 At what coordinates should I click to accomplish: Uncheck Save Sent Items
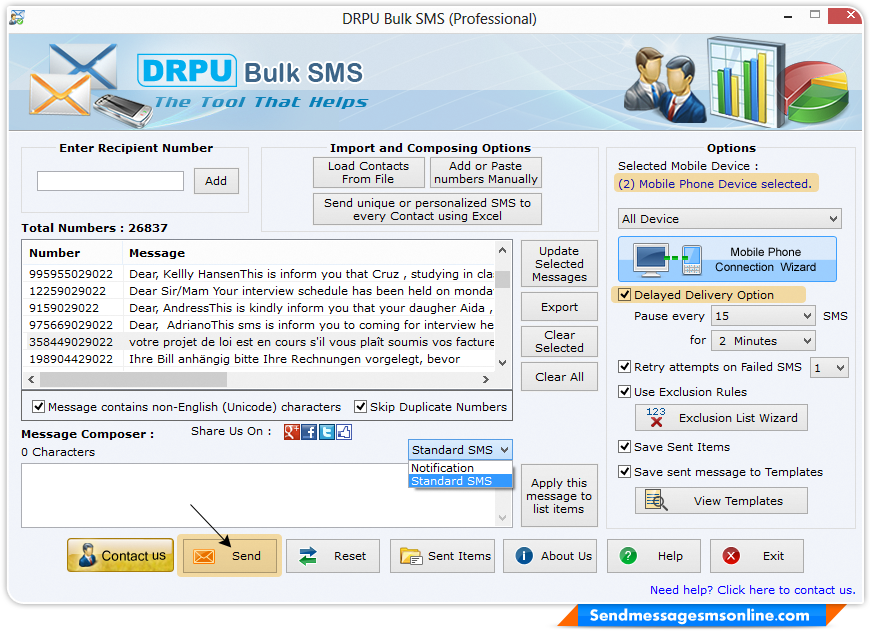tap(624, 447)
